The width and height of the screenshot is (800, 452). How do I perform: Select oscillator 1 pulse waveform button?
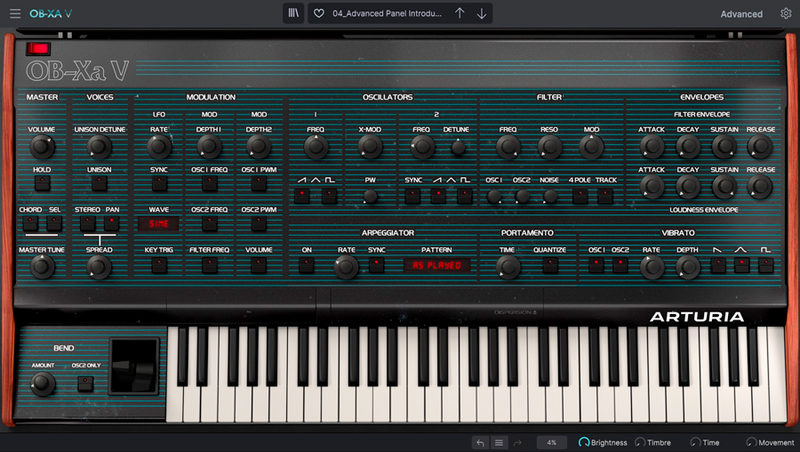(x=330, y=195)
